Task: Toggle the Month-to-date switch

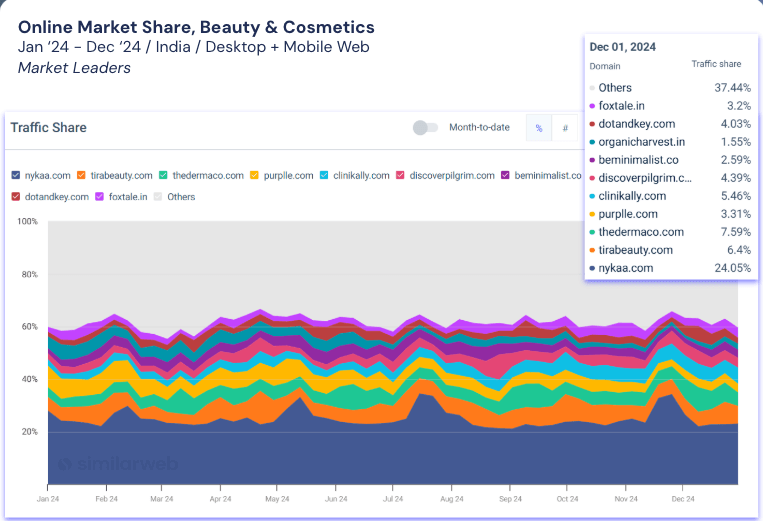Action: pos(425,127)
